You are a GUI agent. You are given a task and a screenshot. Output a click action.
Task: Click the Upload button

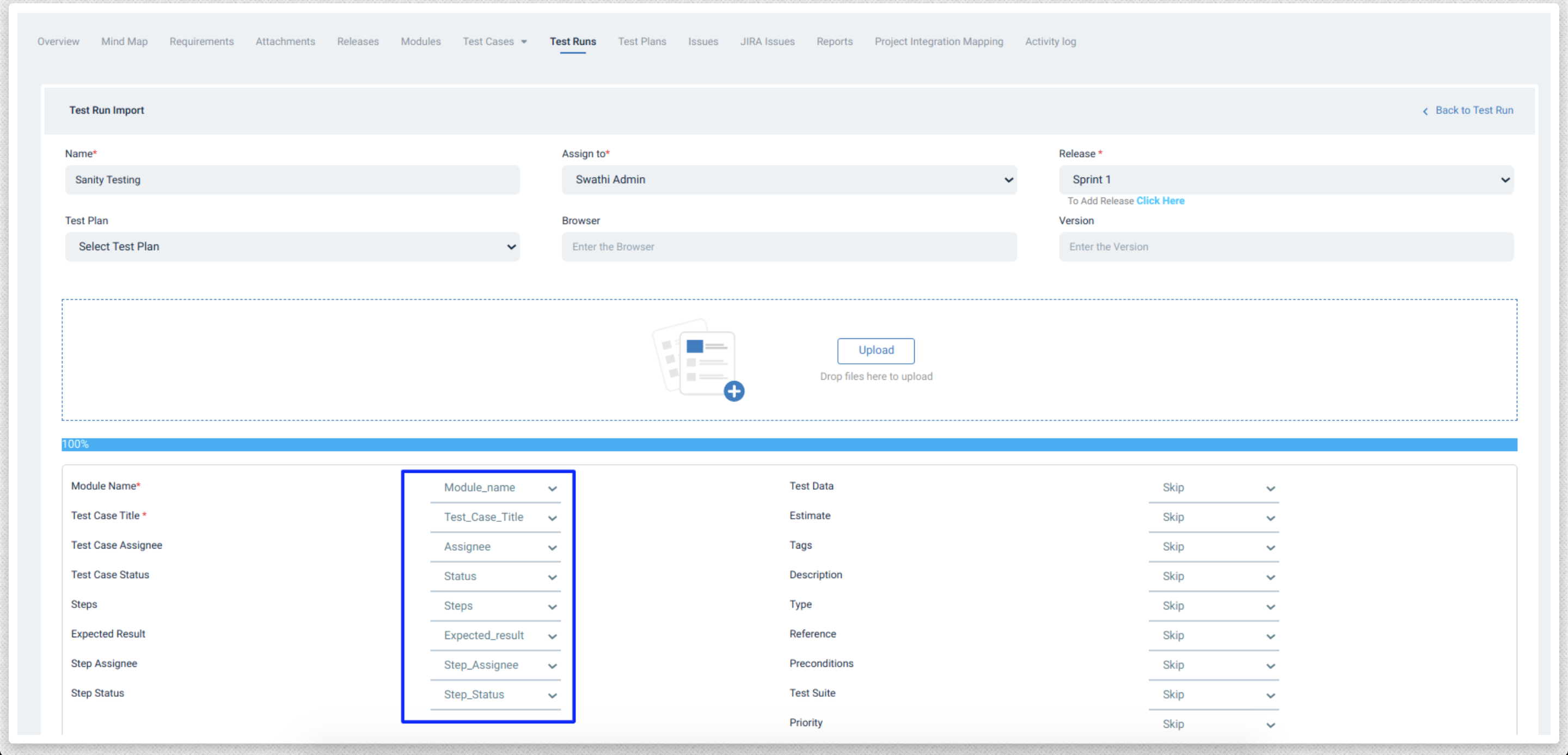pyautogui.click(x=875, y=350)
